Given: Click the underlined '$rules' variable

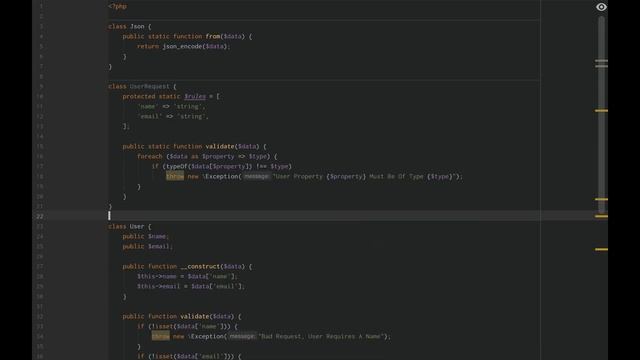Looking at the screenshot, I should pos(195,96).
